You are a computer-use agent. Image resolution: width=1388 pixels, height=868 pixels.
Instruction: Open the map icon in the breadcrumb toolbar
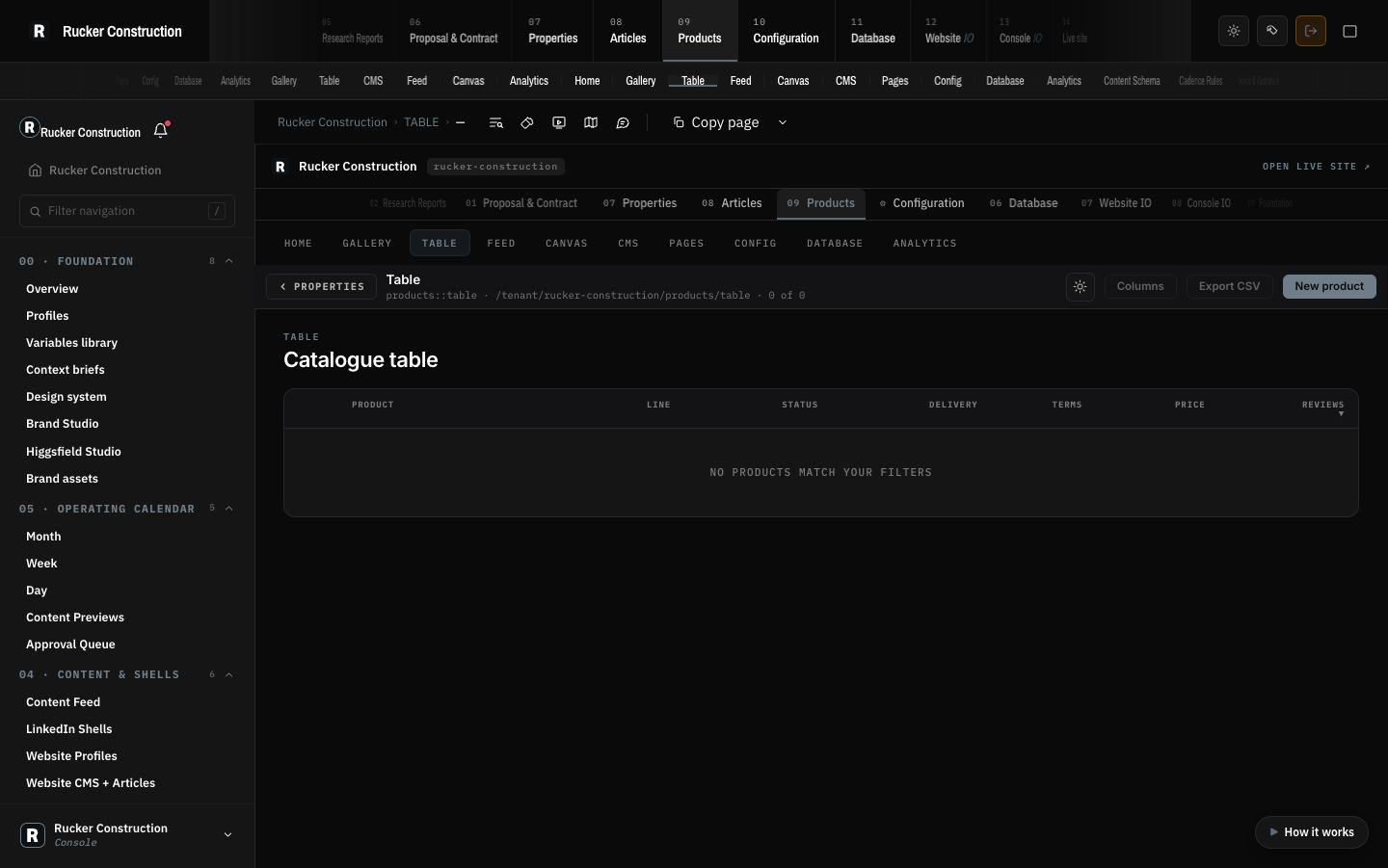[x=591, y=122]
